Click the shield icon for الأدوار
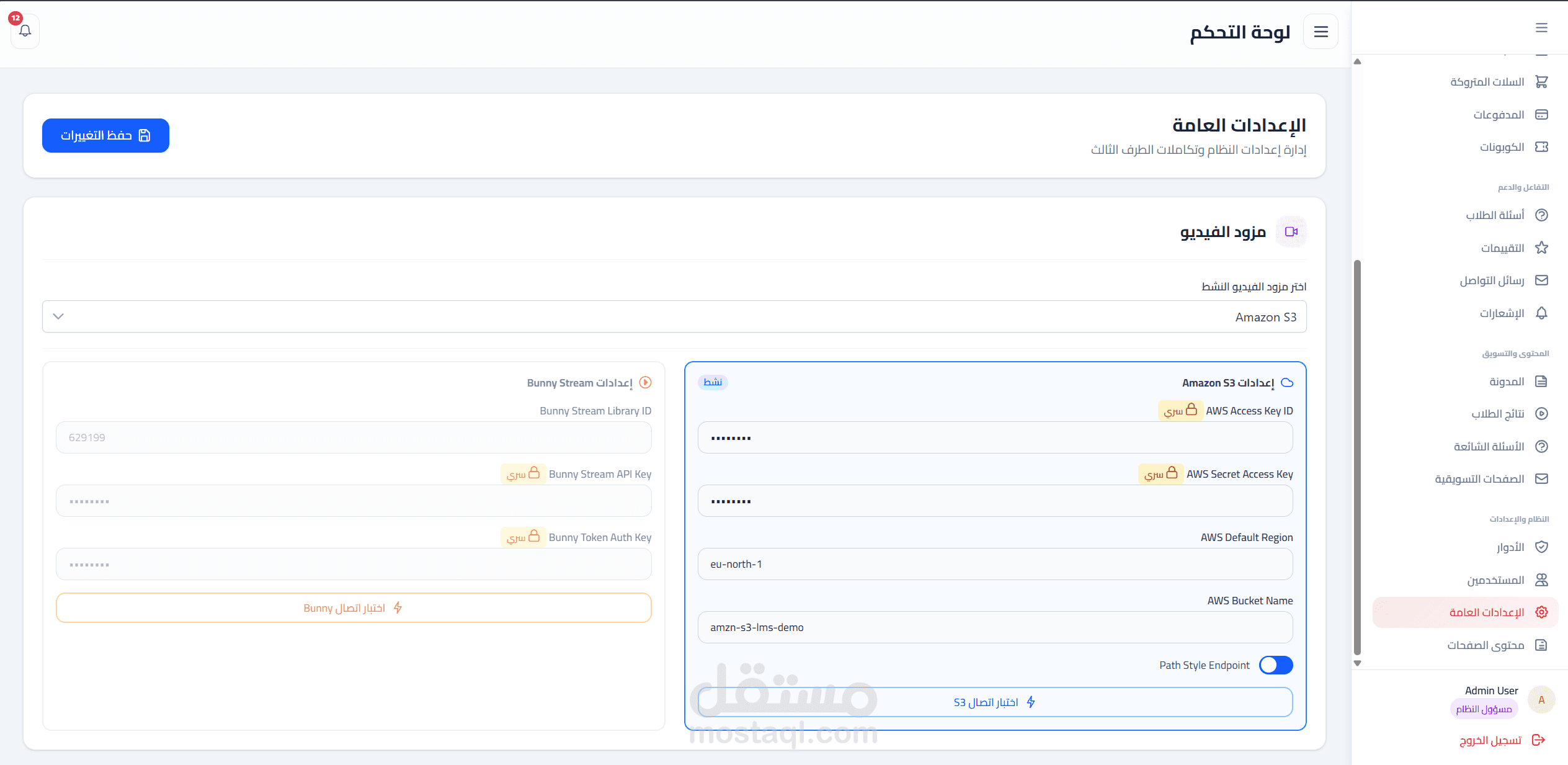 click(x=1541, y=547)
